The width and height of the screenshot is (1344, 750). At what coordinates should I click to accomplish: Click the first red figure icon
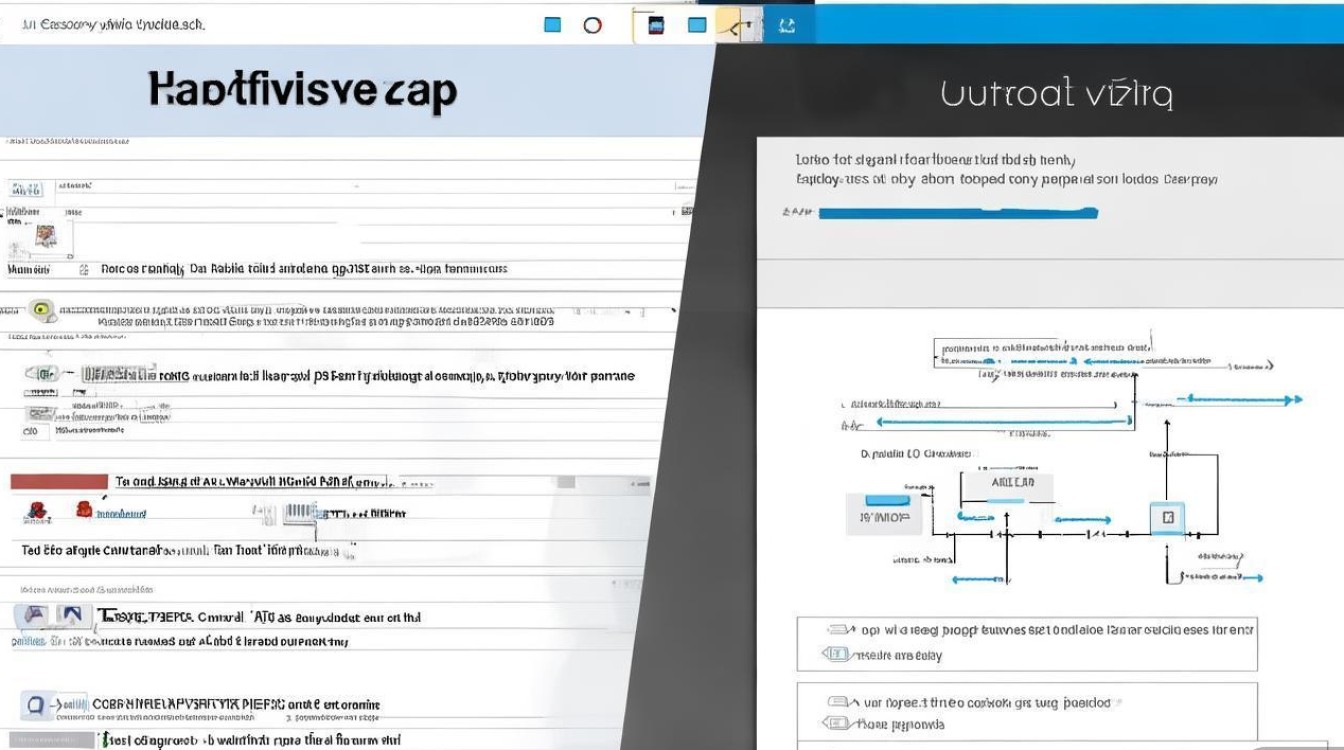[38, 512]
